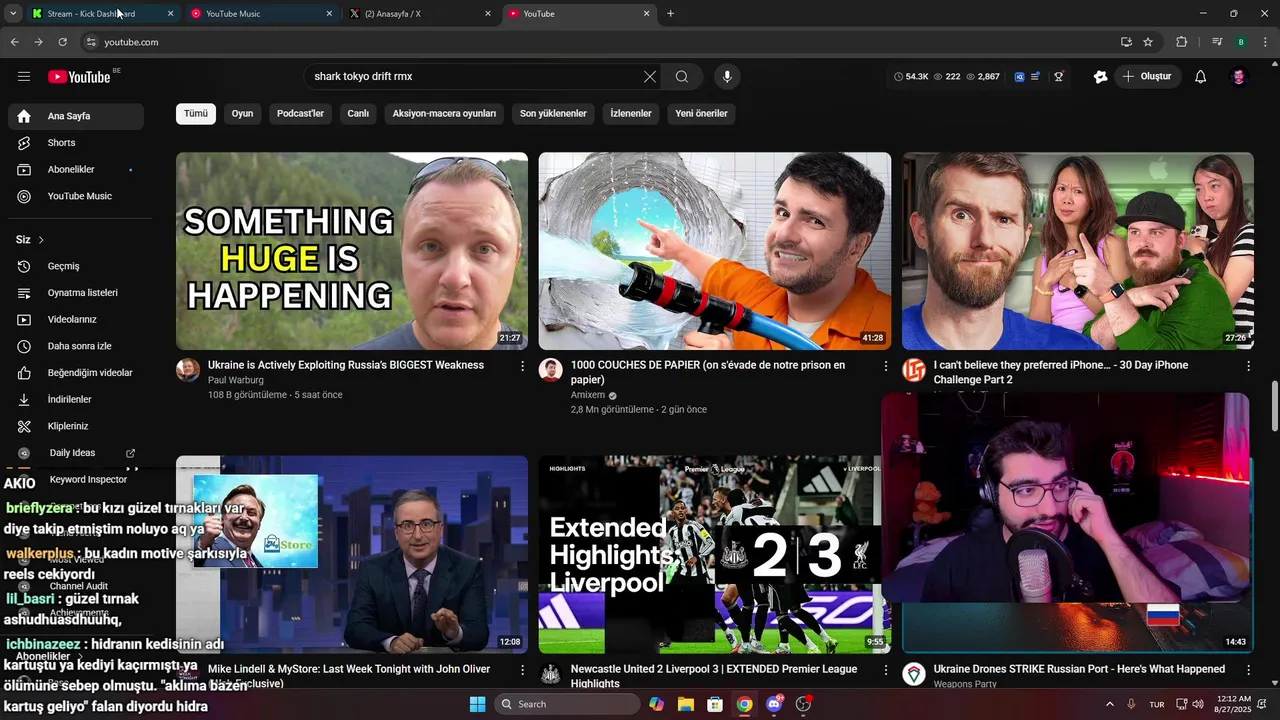1280x720 pixels.
Task: Open the trophy achievements icon
Action: click(x=1058, y=77)
